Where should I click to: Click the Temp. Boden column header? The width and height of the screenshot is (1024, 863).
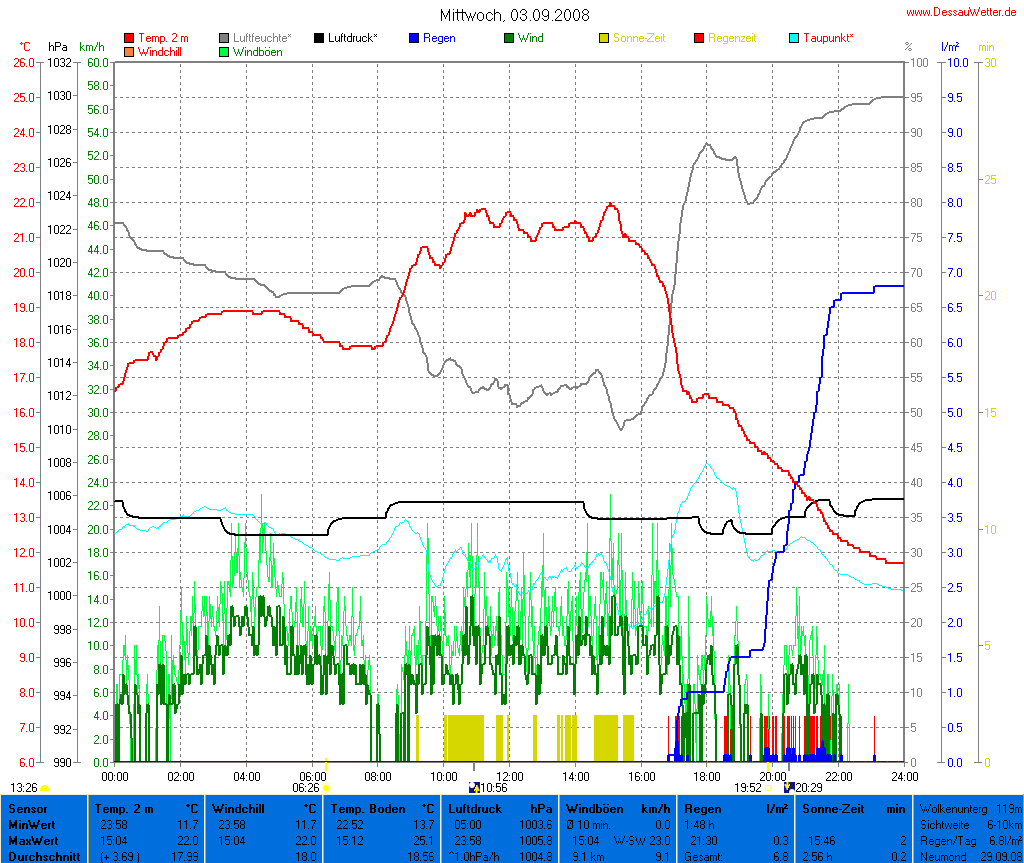[x=384, y=807]
